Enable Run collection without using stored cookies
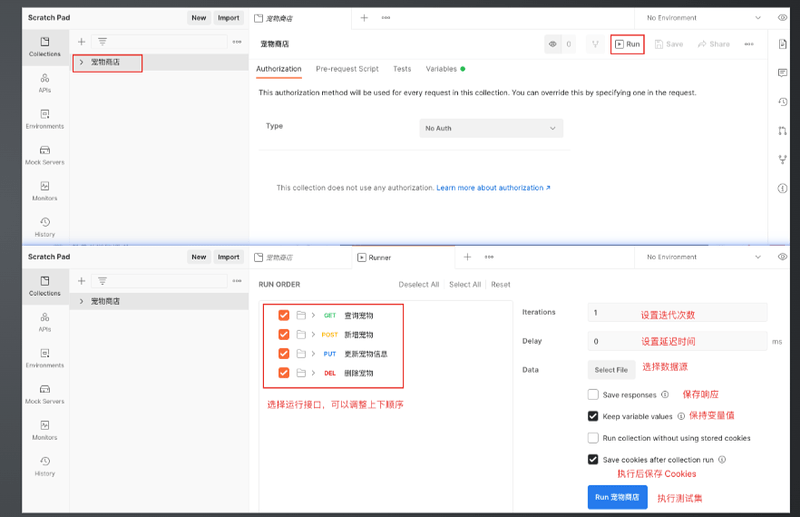 593,438
